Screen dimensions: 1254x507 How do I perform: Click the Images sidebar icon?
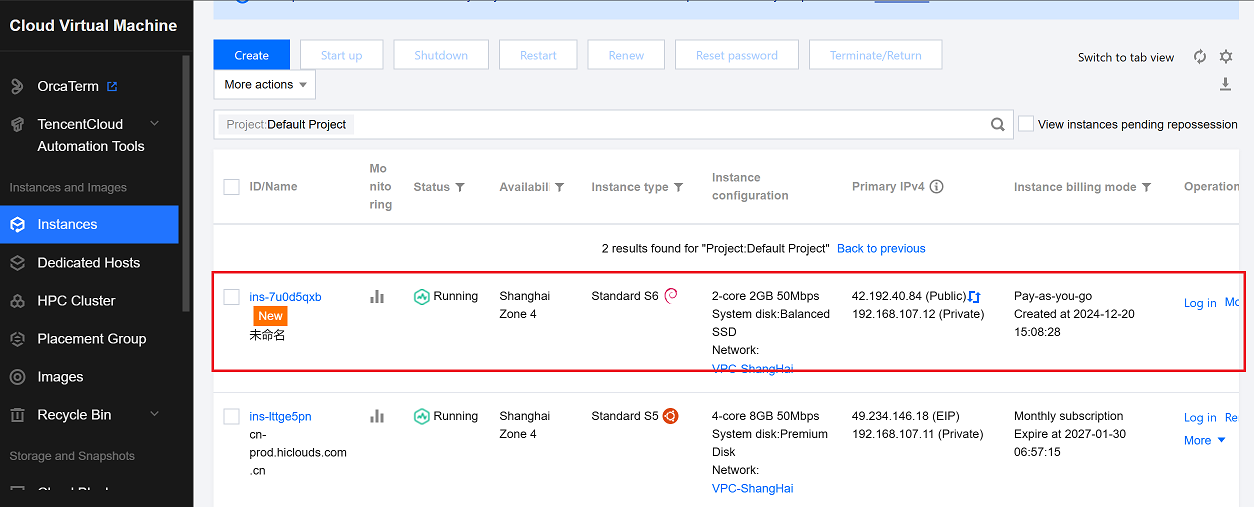pos(17,377)
